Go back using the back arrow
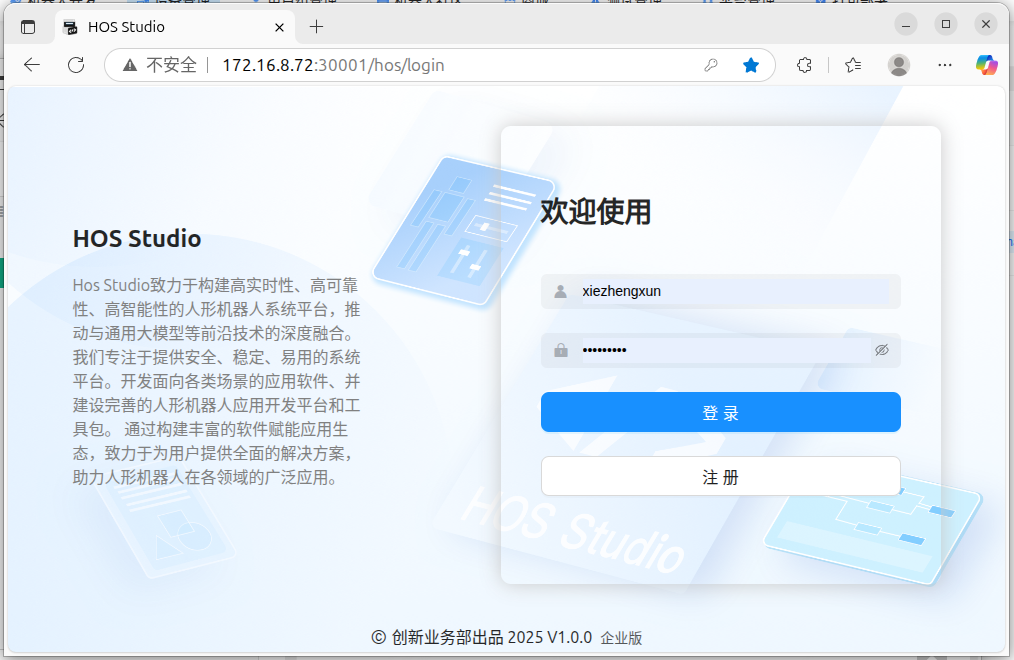 click(32, 64)
